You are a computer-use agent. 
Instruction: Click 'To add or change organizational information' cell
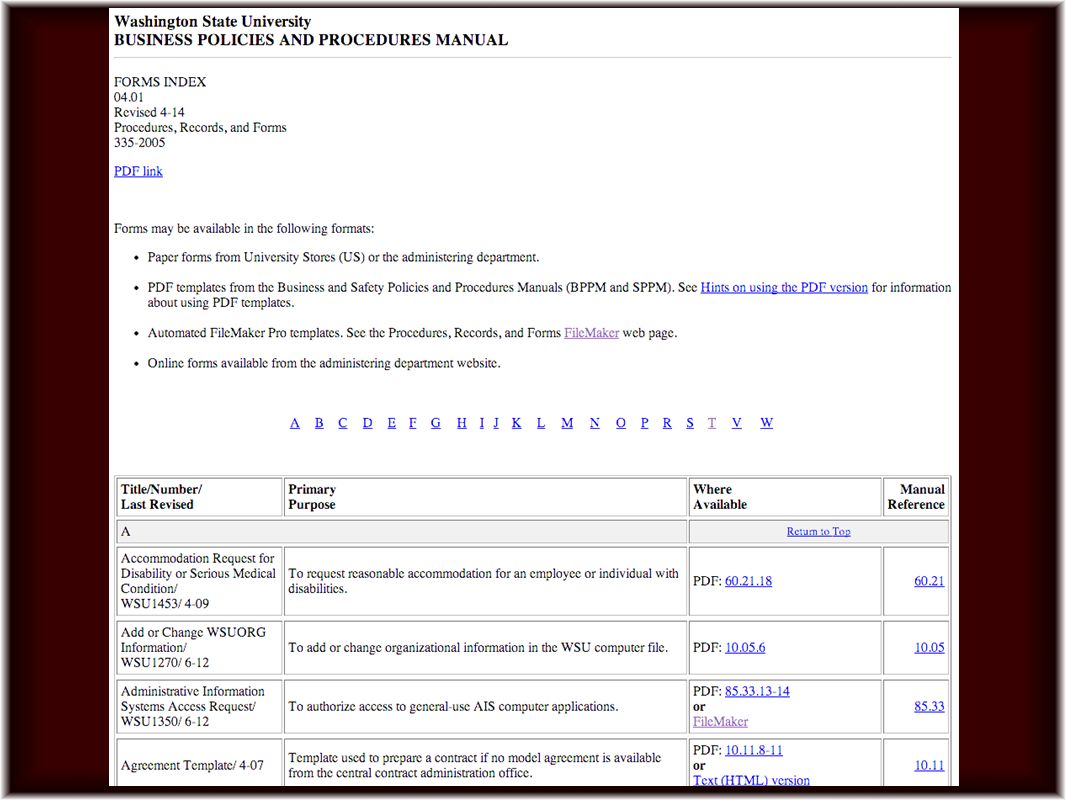485,648
